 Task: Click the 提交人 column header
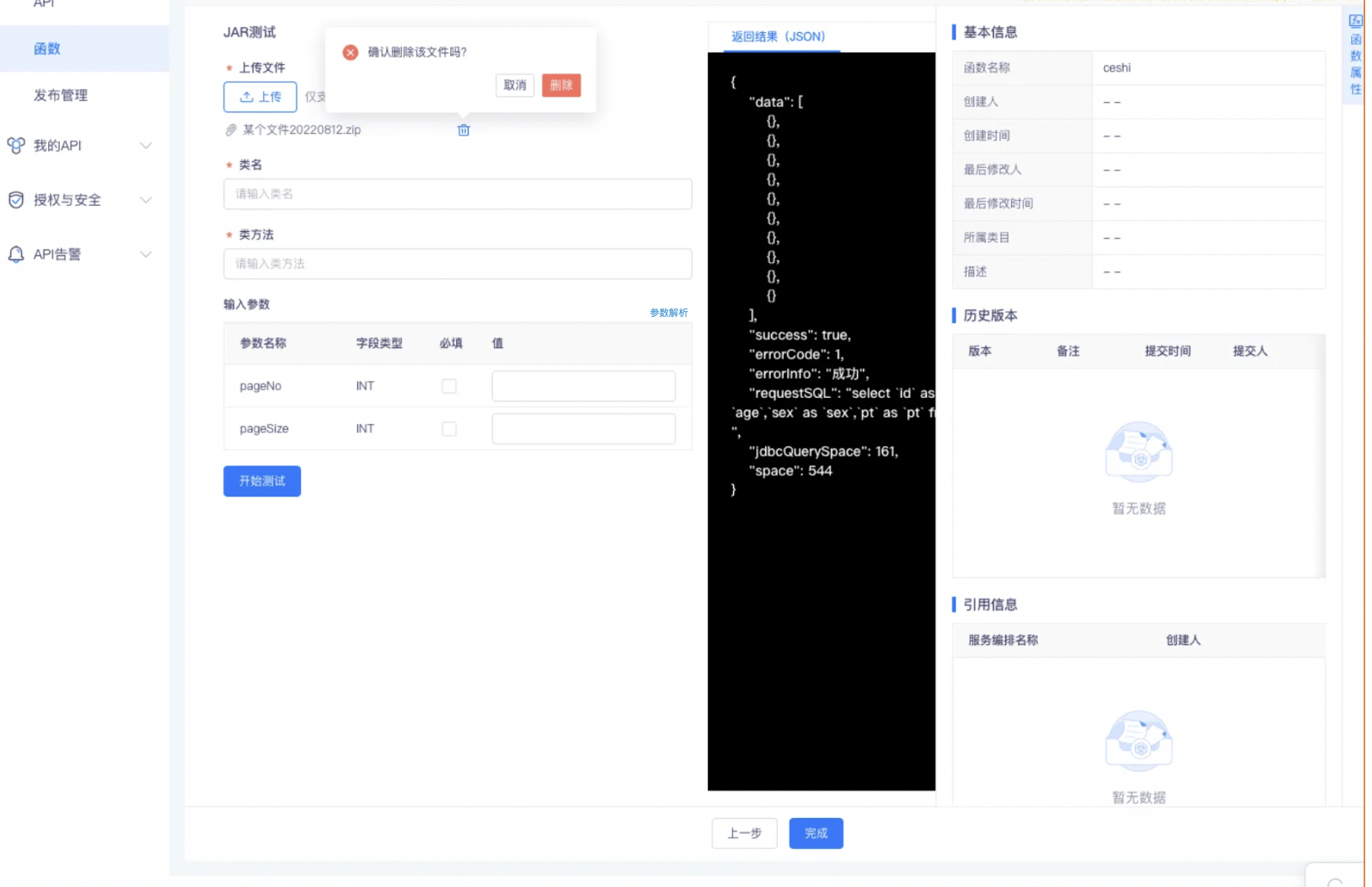[x=1250, y=352]
